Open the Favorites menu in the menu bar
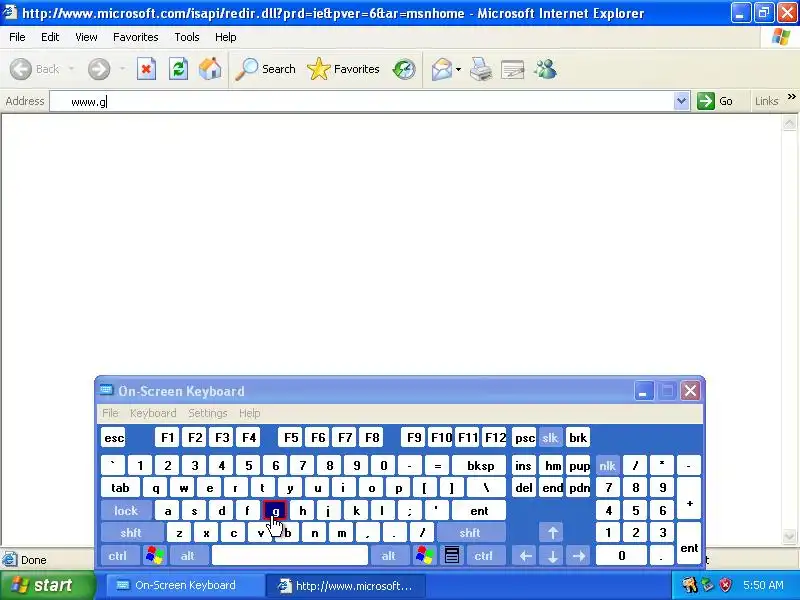 pyautogui.click(x=136, y=37)
